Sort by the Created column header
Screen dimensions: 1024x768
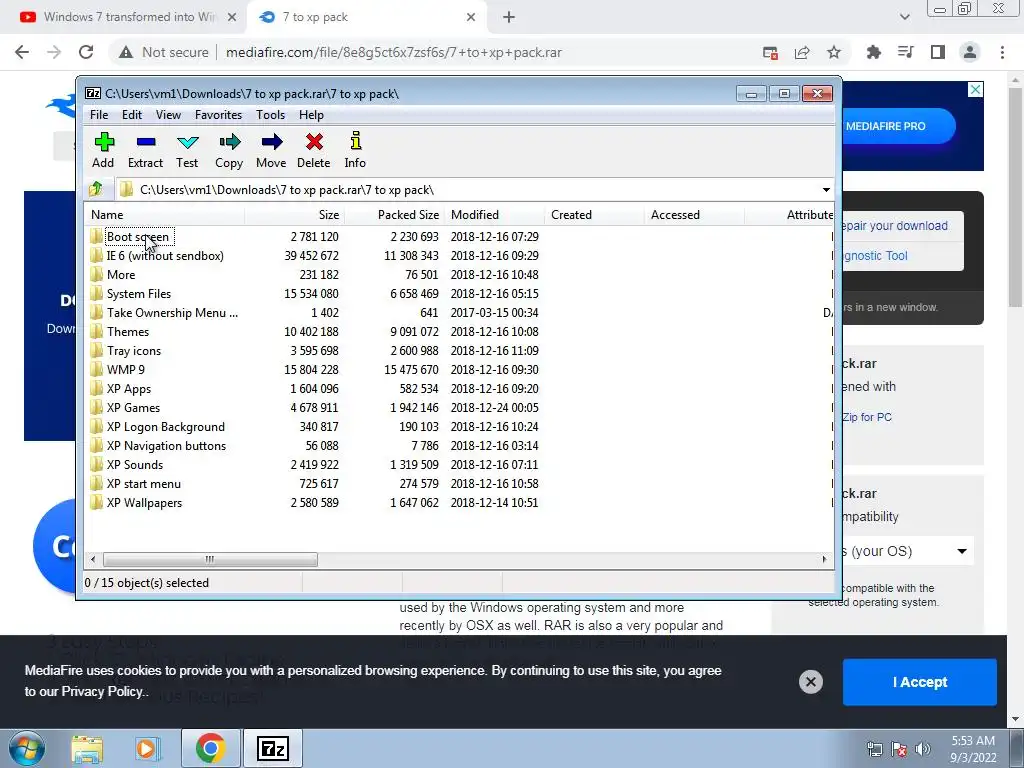click(x=594, y=215)
